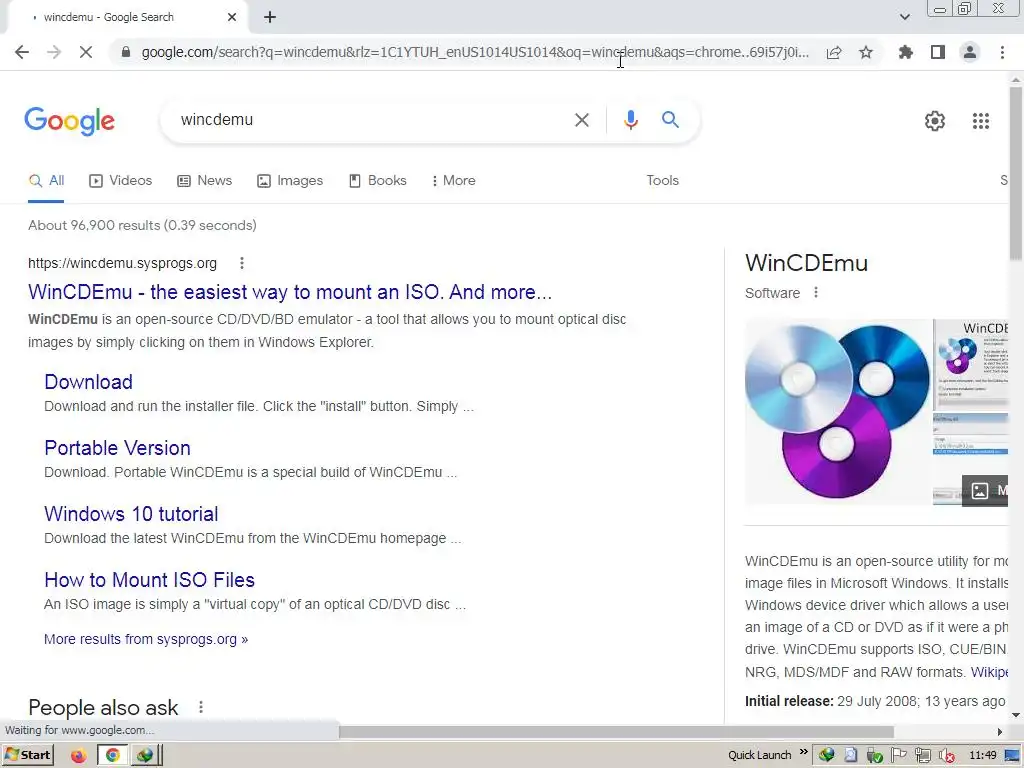Open People also ask options menu

coord(200,707)
